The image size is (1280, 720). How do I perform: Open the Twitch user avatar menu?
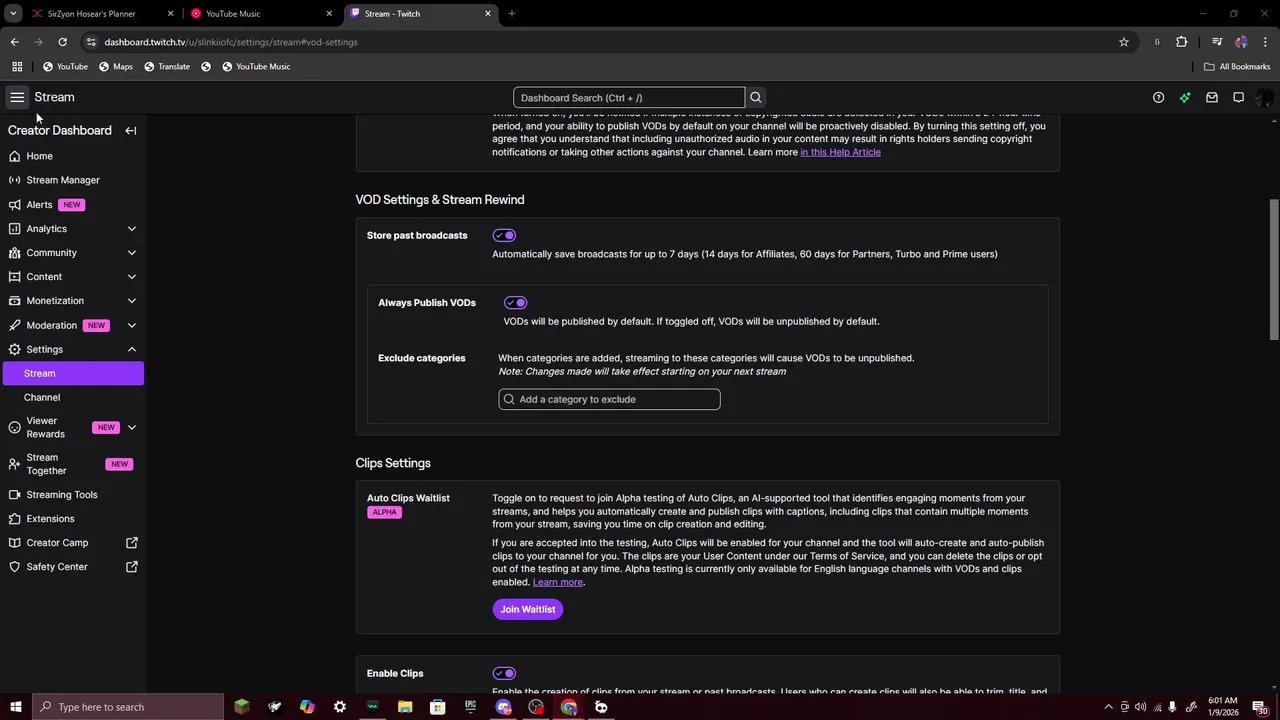coord(1265,97)
